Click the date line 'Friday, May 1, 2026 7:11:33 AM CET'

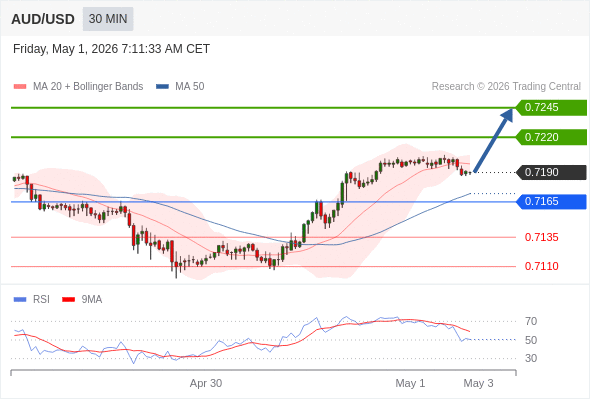(111, 49)
